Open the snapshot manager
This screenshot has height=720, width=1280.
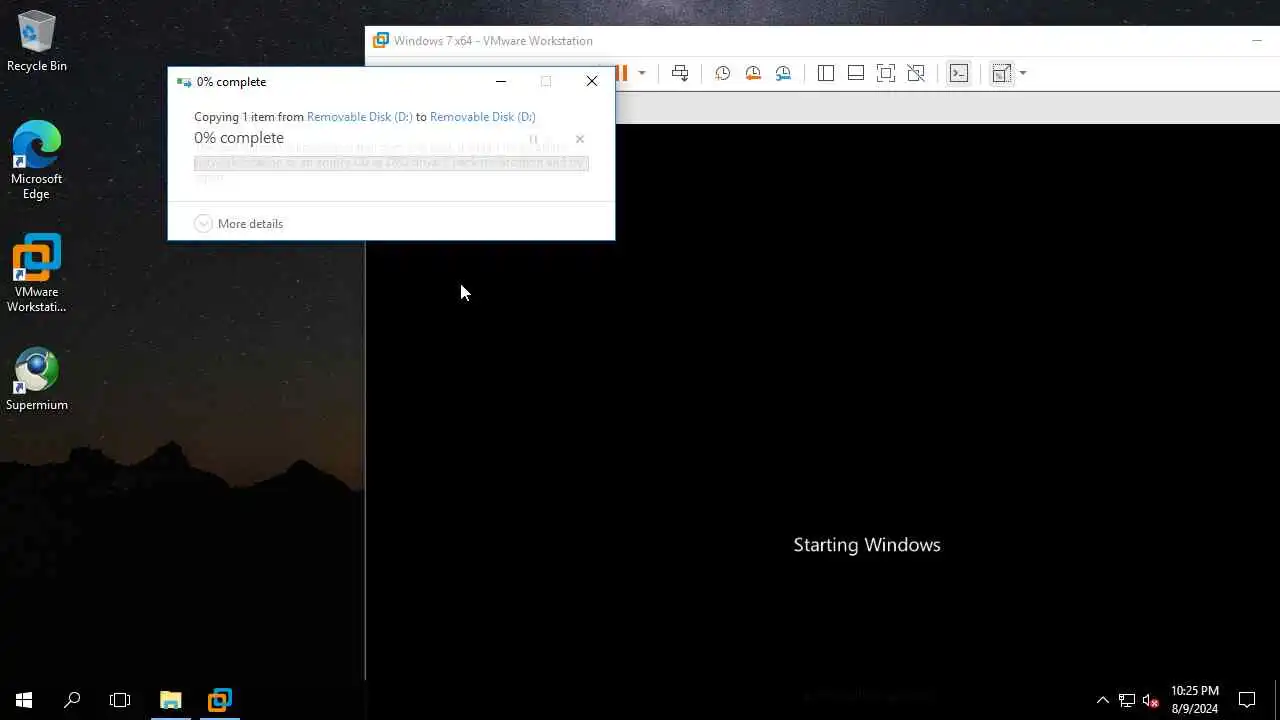click(x=783, y=73)
